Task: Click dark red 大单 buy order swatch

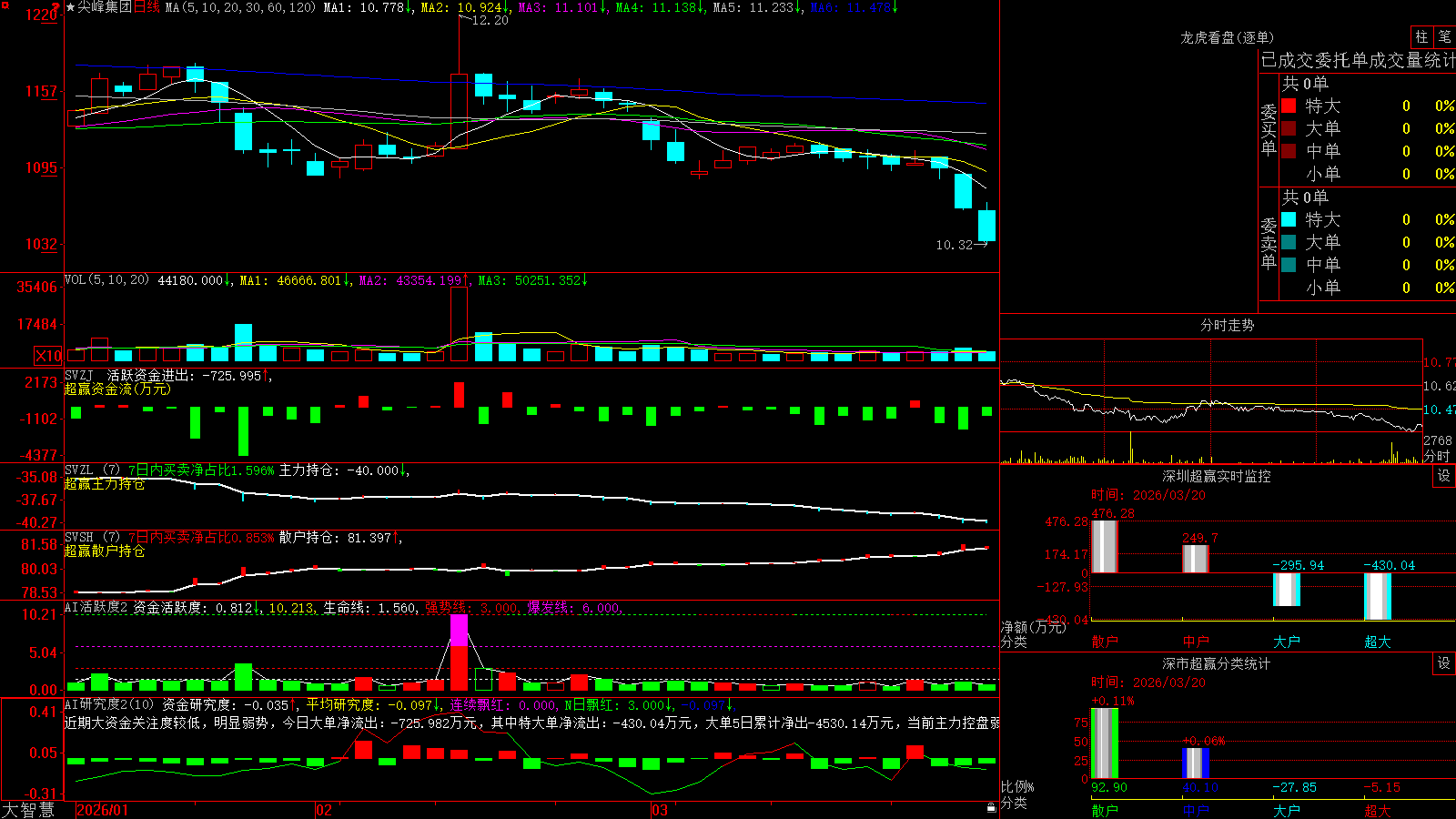Action: (1289, 128)
